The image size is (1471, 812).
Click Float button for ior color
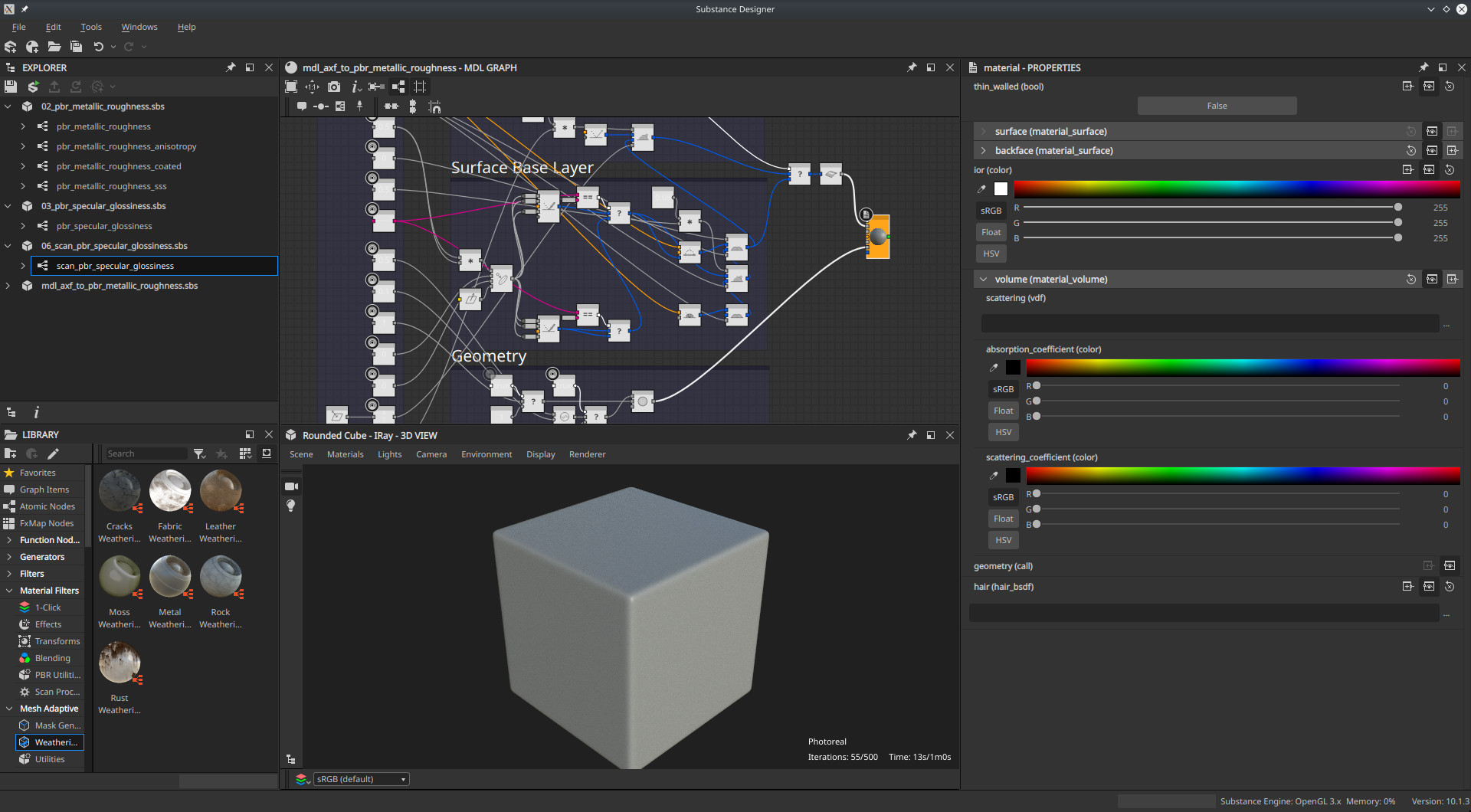point(991,232)
